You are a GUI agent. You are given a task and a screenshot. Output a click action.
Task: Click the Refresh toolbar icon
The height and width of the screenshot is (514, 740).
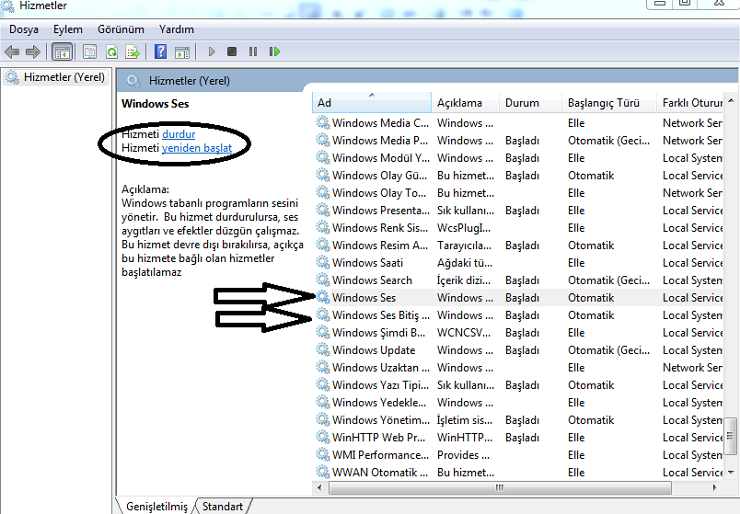tap(112, 51)
